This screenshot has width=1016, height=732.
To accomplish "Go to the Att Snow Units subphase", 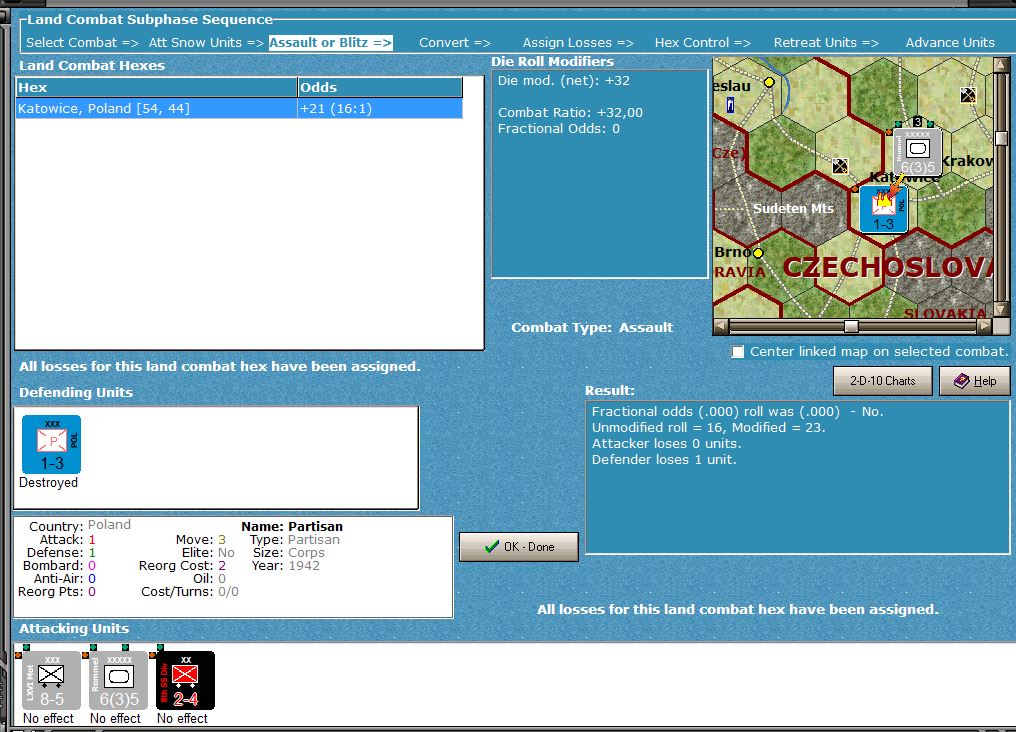I will click(206, 43).
